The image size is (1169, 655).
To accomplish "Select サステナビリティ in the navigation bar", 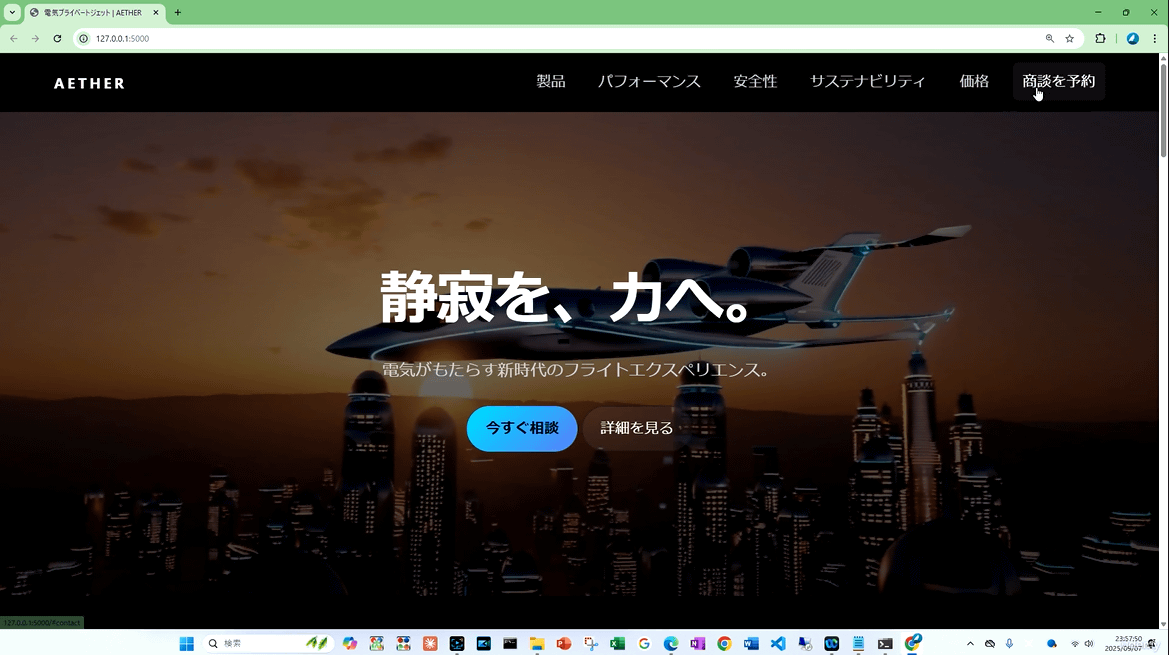I will (867, 82).
